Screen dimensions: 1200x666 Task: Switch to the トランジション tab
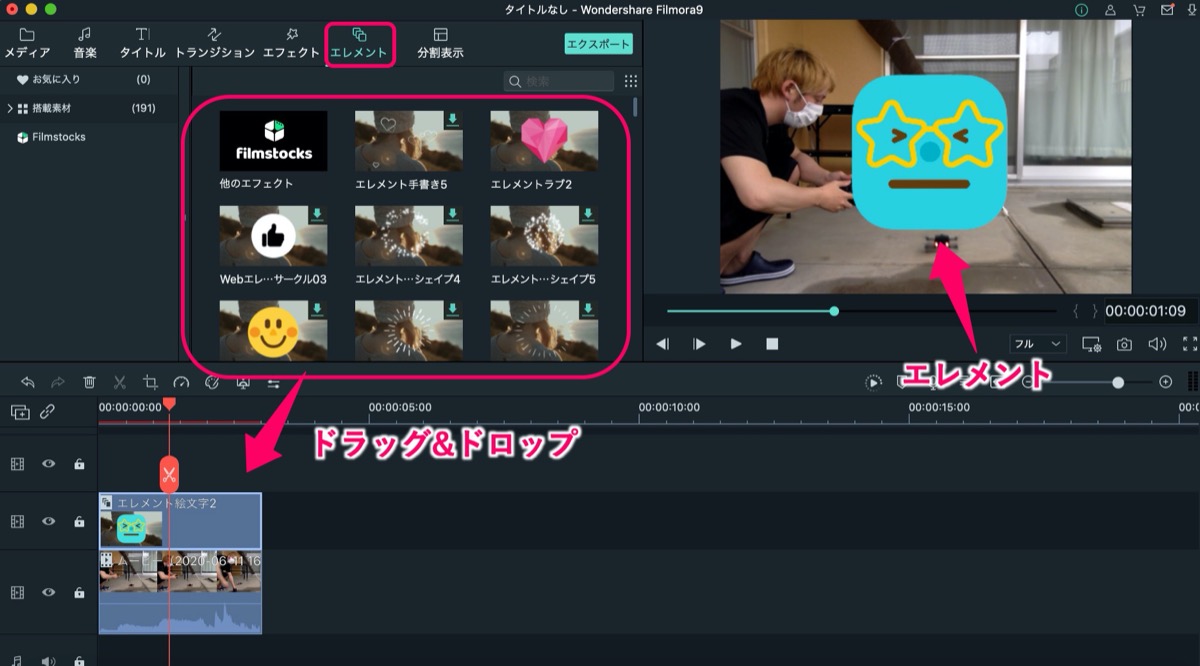click(215, 44)
